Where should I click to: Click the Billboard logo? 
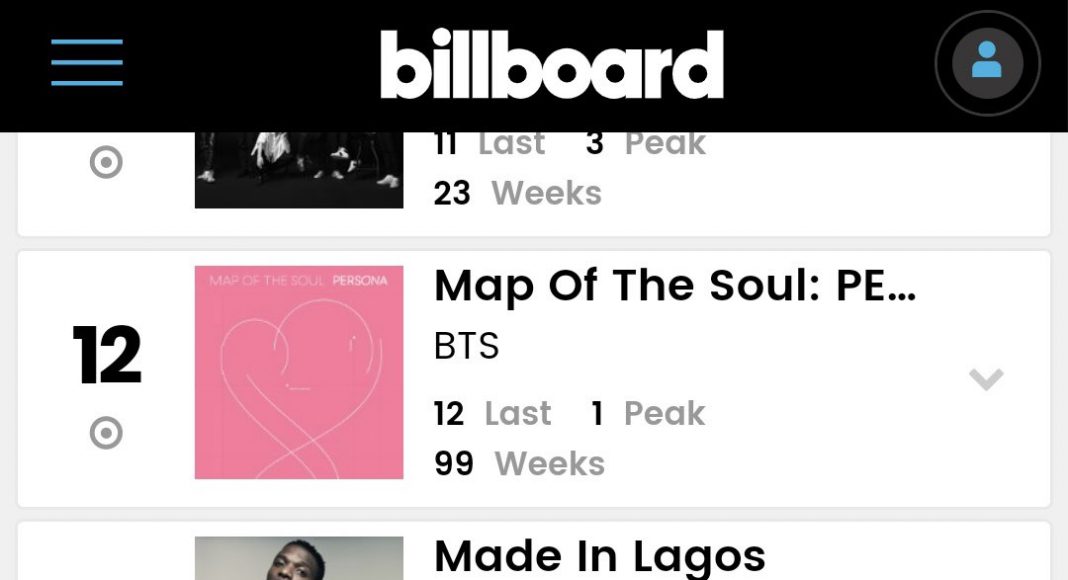click(x=551, y=64)
